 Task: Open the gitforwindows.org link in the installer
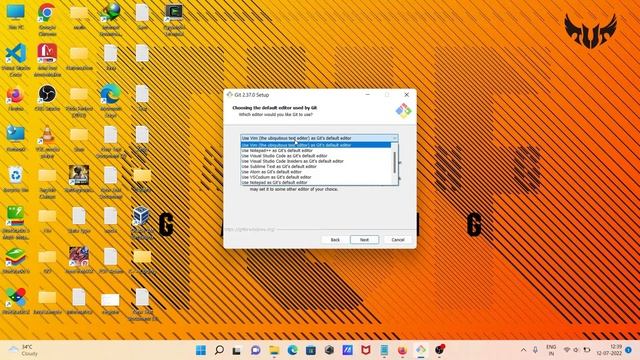[x=250, y=229]
